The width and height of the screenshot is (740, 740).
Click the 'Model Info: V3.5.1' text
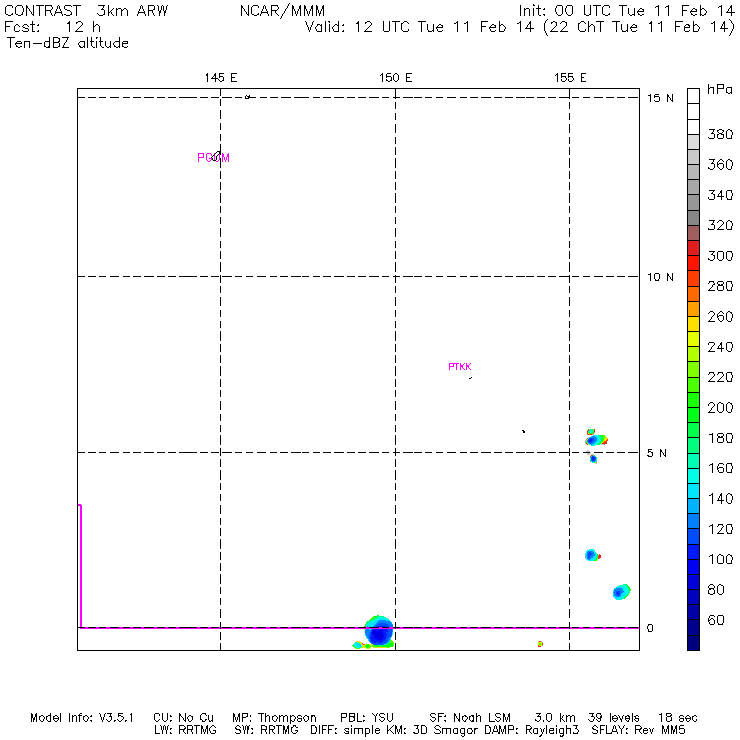point(82,718)
